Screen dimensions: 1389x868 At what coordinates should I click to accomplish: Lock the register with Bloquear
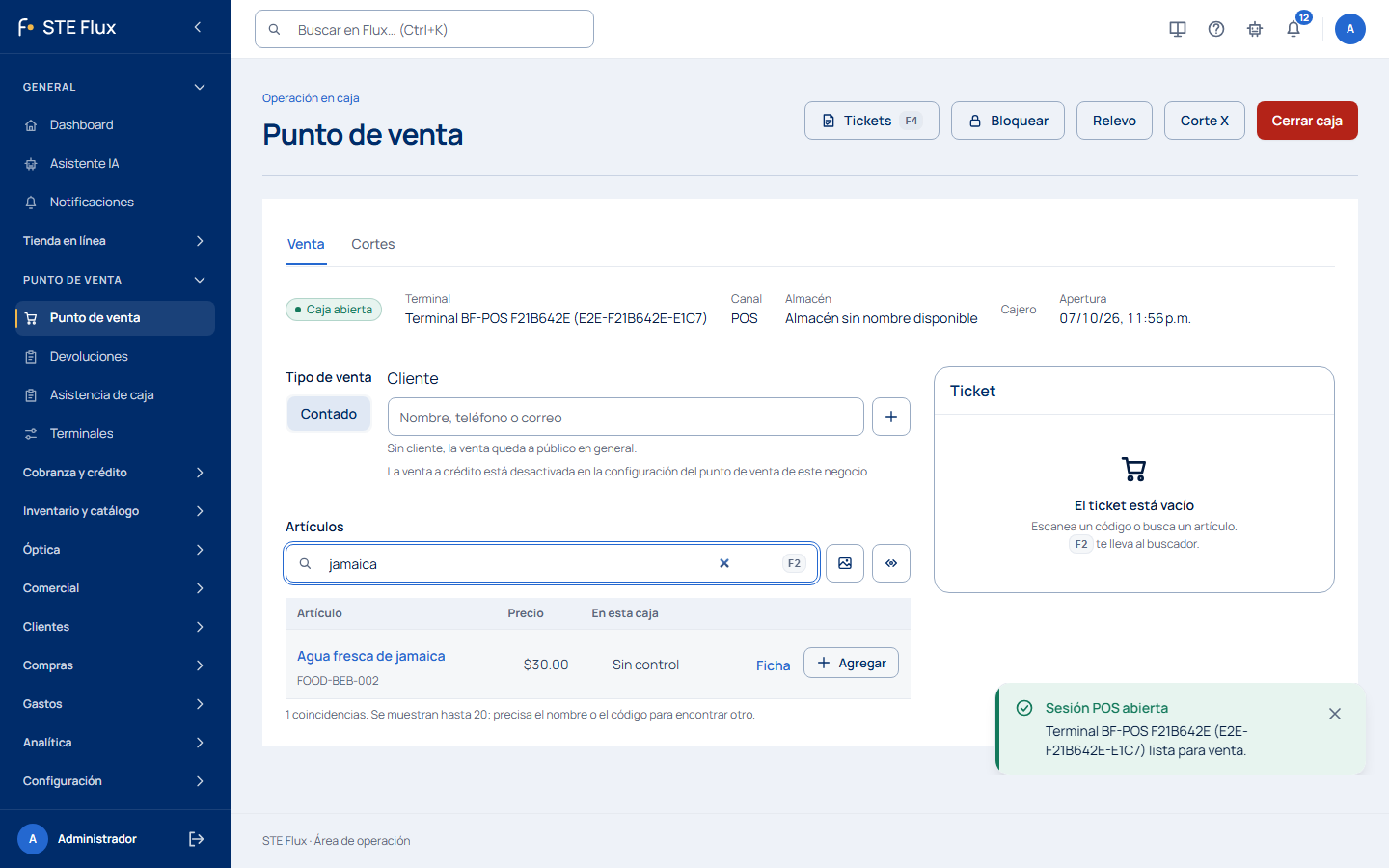1008,121
